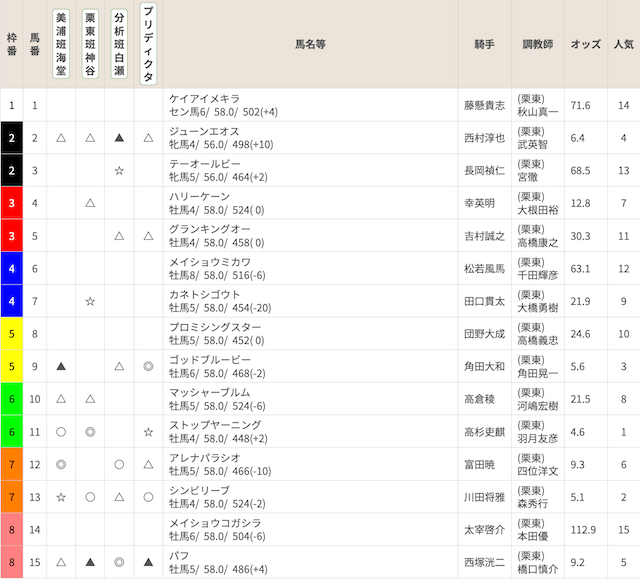This screenshot has height=580, width=640.
Task: Click the odds value 71.6
Action: click(x=580, y=105)
